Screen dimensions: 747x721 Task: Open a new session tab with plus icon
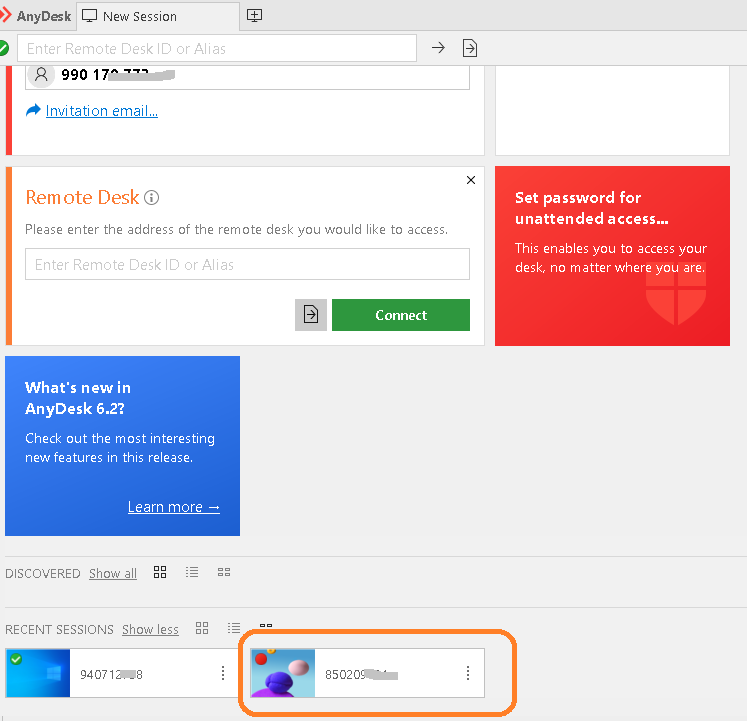[x=254, y=16]
